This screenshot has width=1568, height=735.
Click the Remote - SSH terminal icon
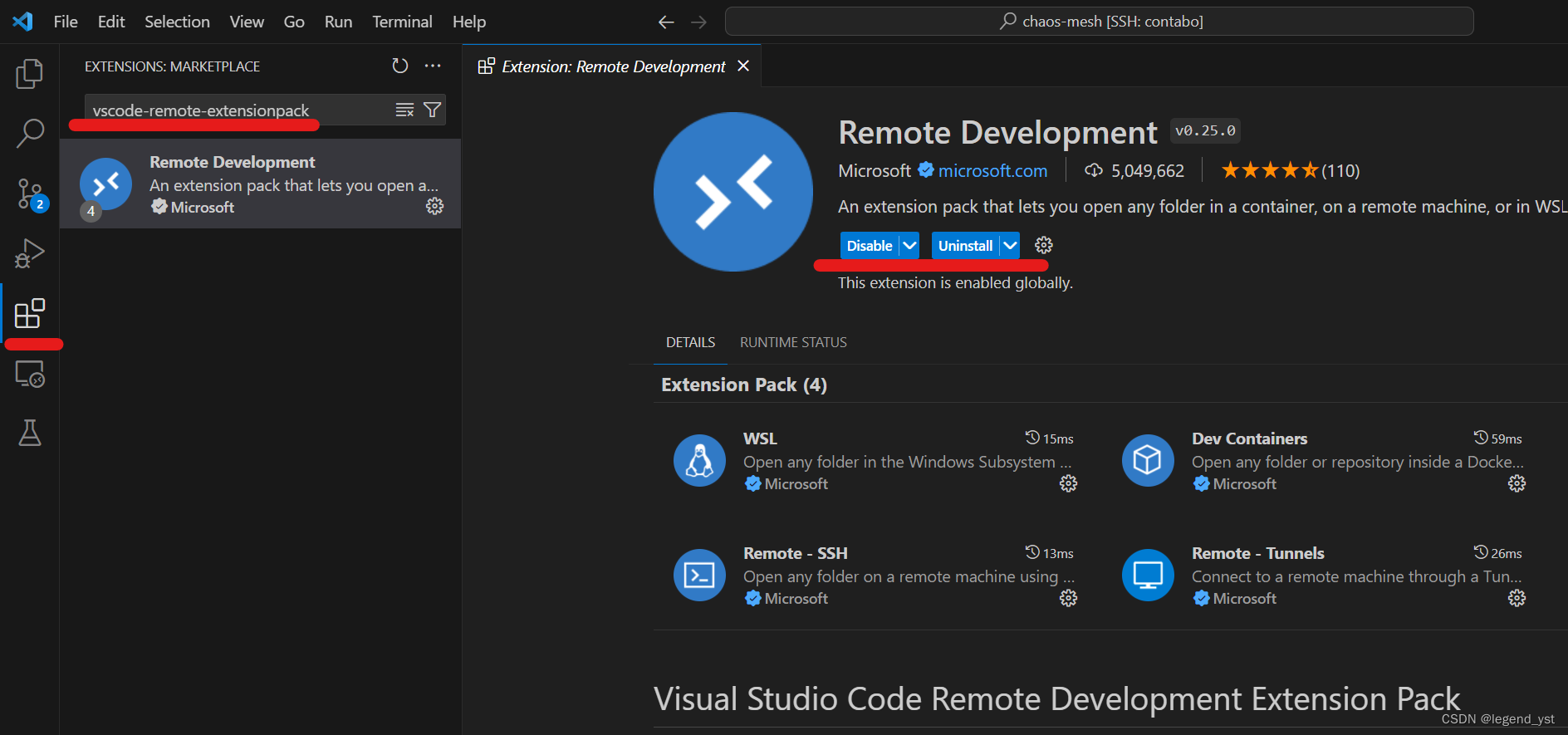click(x=699, y=575)
